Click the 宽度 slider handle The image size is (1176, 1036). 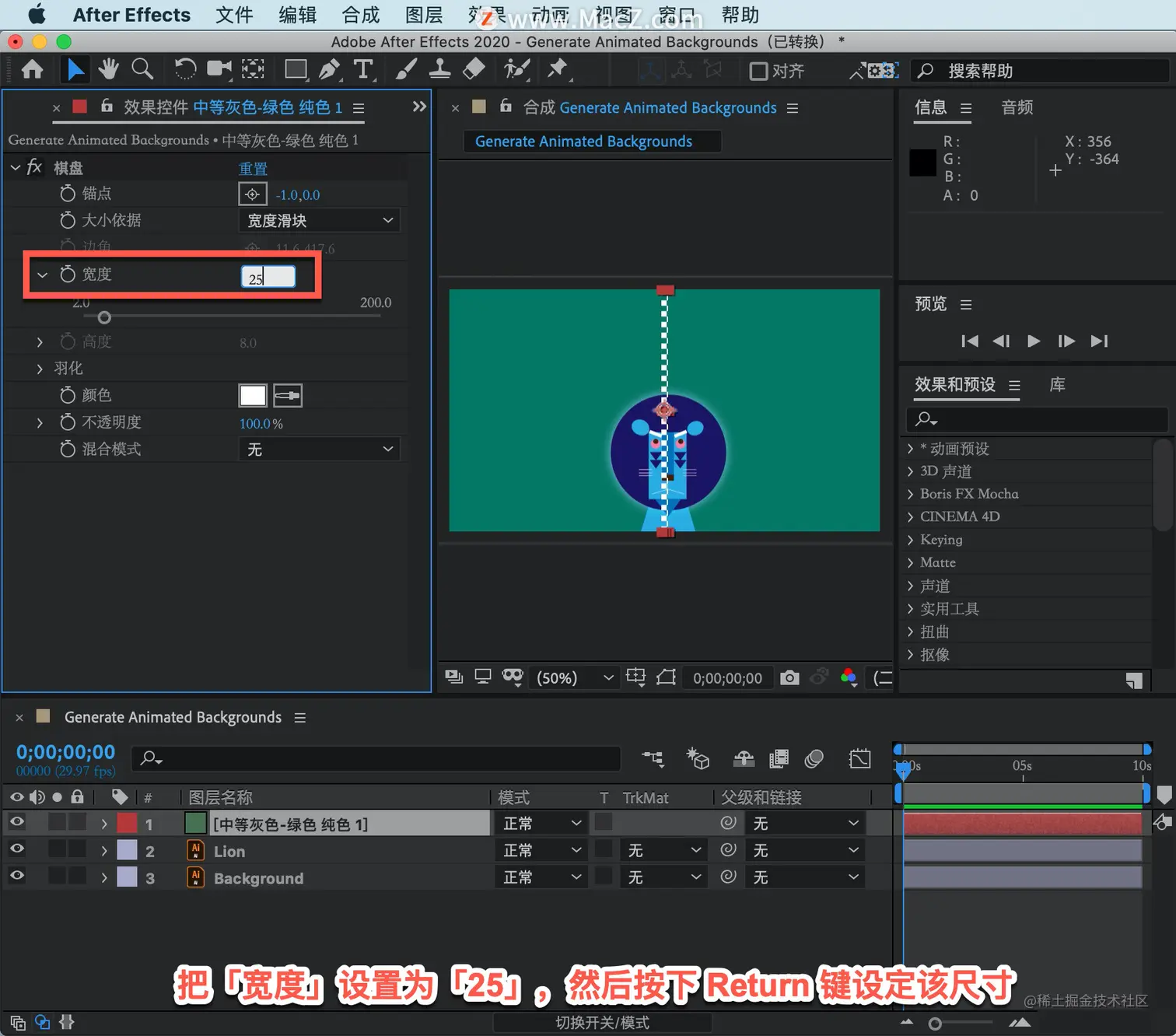pos(104,317)
